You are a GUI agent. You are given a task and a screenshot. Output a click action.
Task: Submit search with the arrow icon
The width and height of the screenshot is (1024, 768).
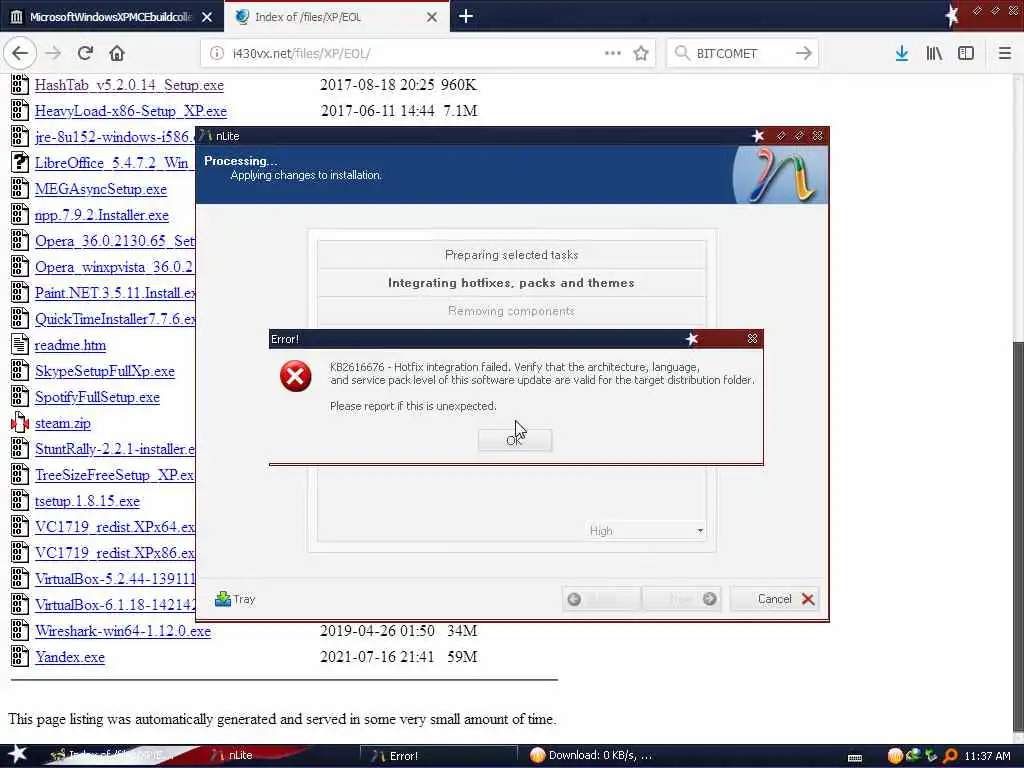[x=804, y=54]
